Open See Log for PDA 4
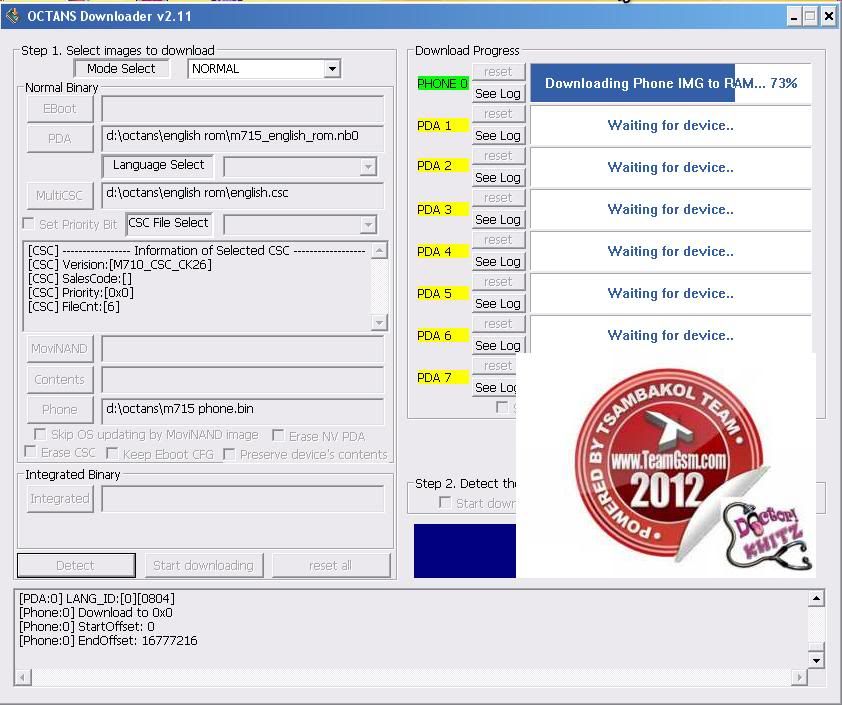The height and width of the screenshot is (705, 842). tap(498, 261)
